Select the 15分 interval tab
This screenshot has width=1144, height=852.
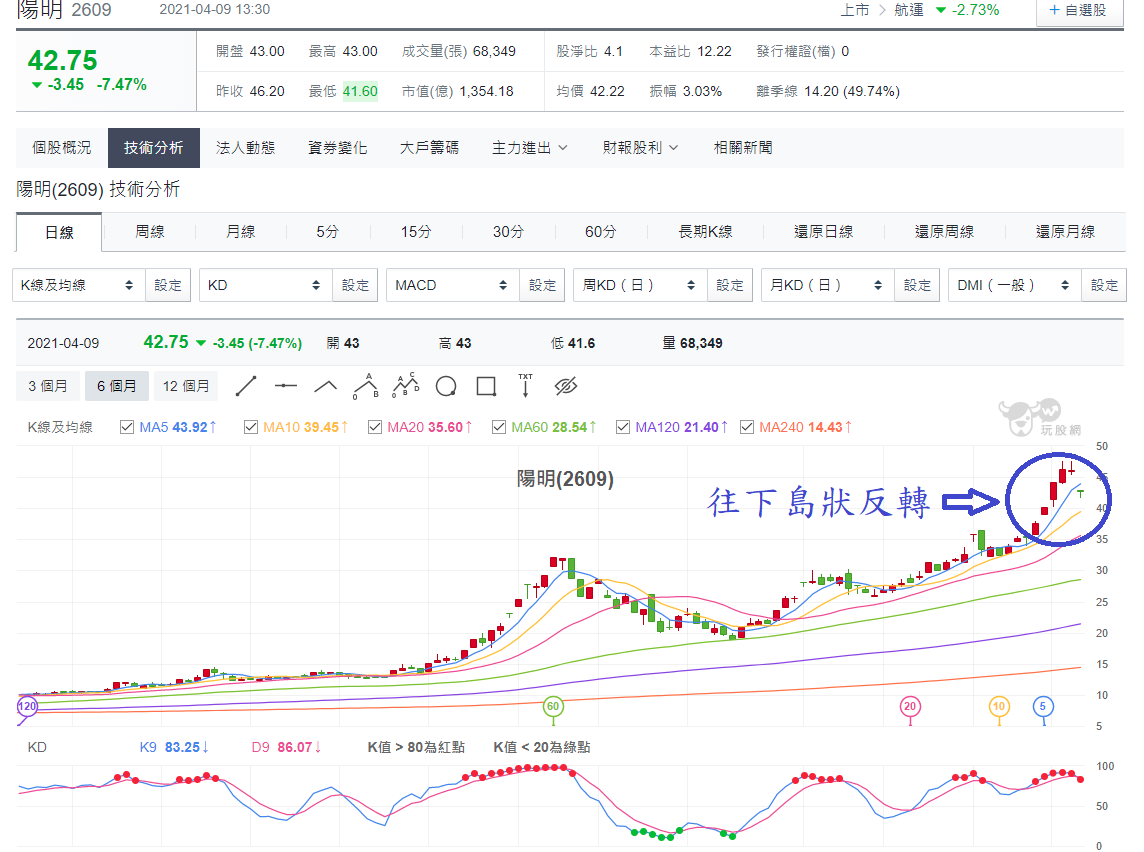pos(416,232)
